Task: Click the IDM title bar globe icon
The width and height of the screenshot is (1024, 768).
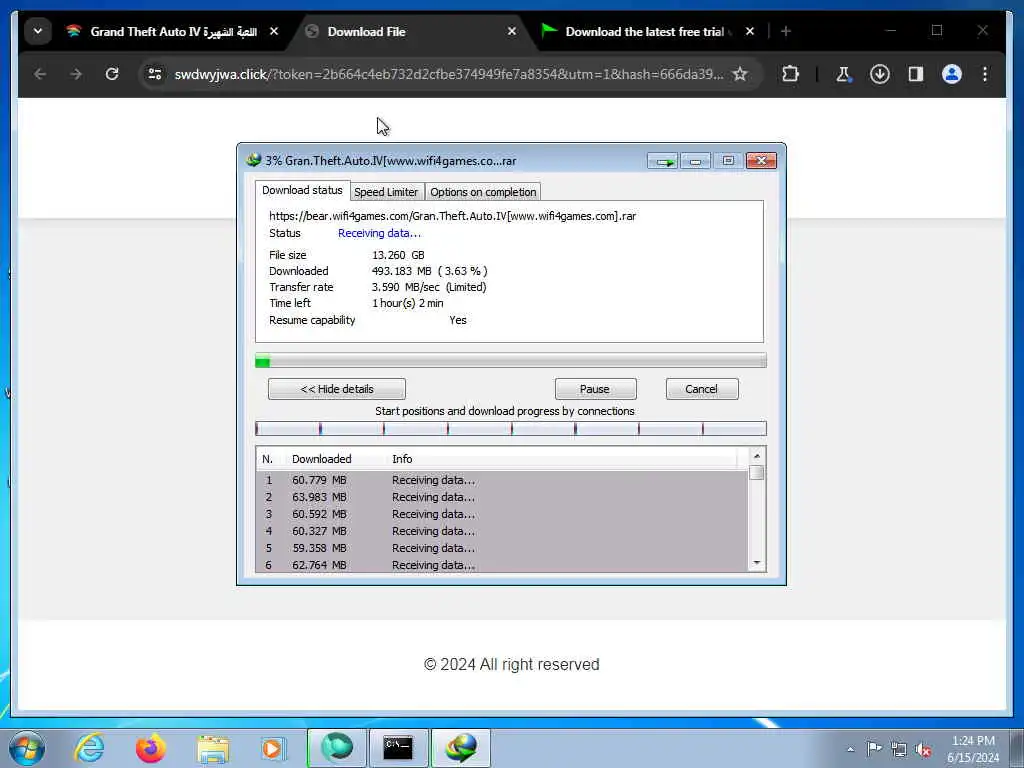Action: [253, 160]
